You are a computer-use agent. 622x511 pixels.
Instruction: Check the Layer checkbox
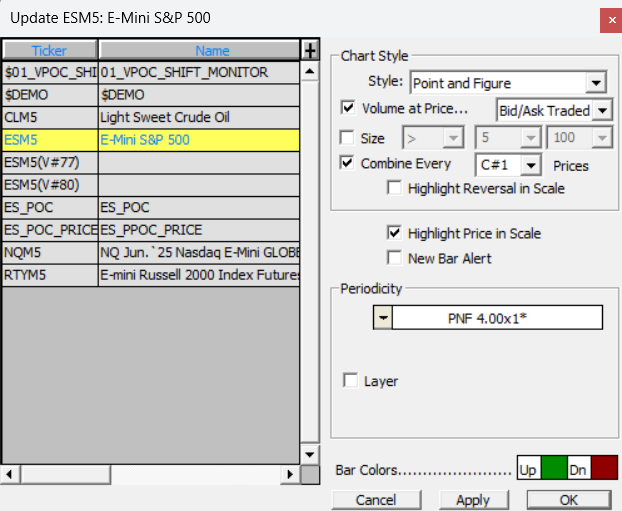351,380
